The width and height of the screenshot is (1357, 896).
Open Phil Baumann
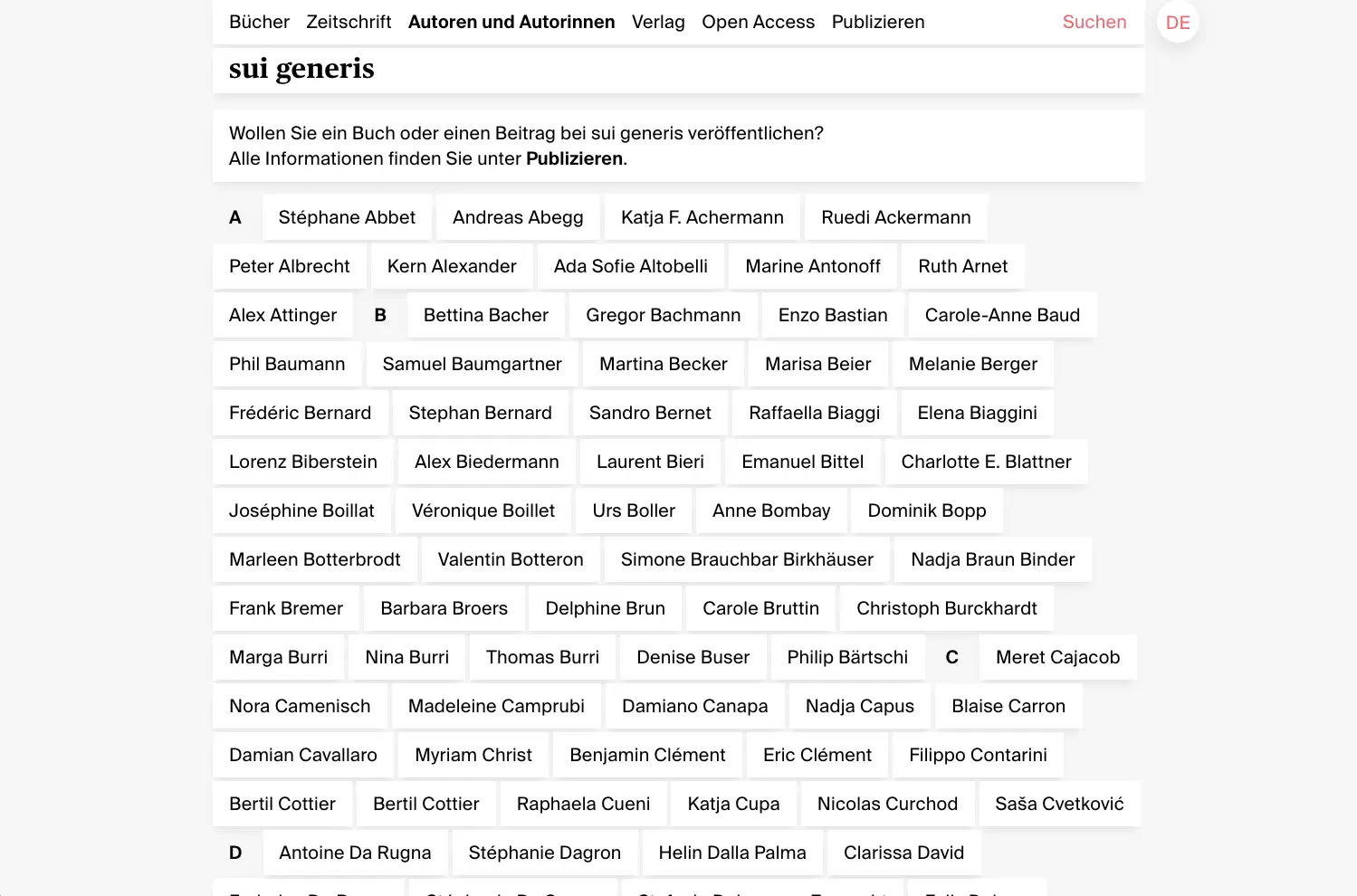(x=287, y=364)
